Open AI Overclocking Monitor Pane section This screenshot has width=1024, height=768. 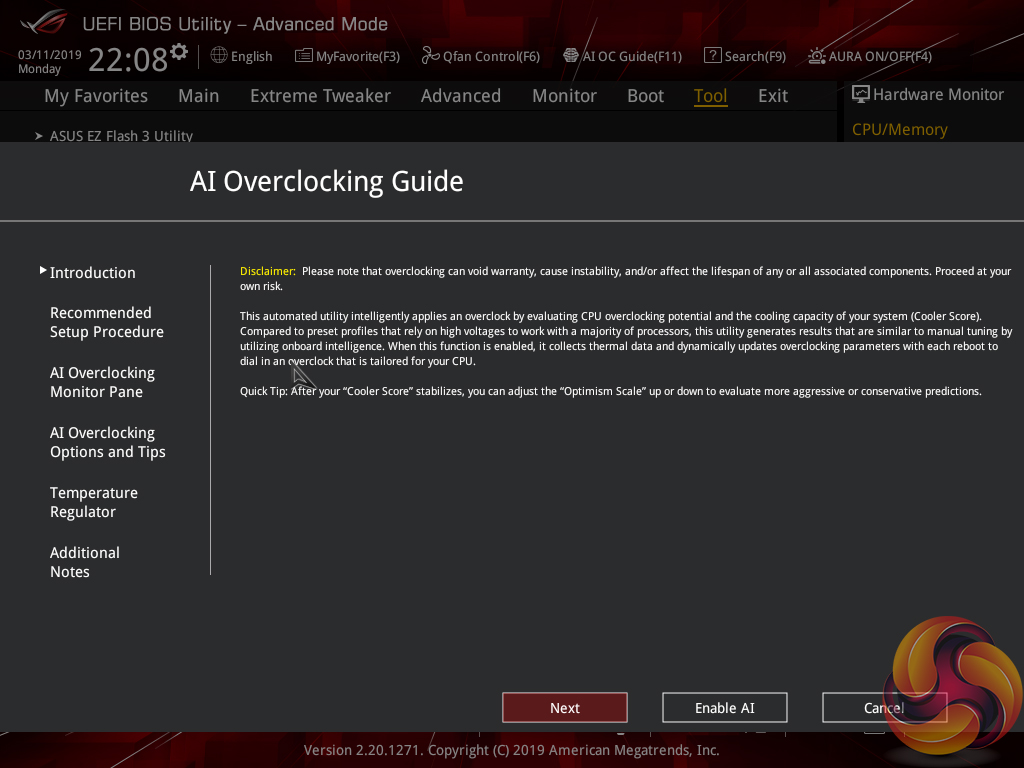pos(103,382)
